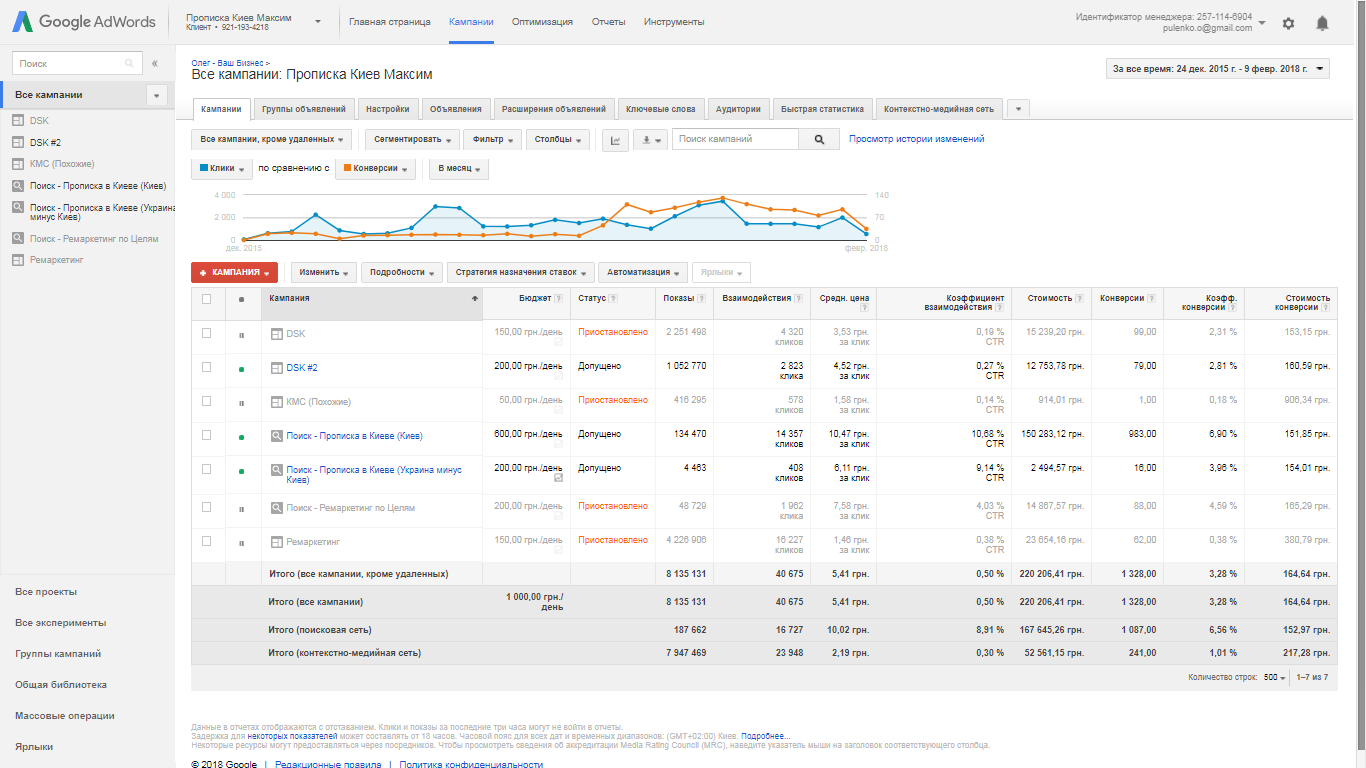Click the Поиск кампаний search field
1366x768 pixels.
coord(735,140)
